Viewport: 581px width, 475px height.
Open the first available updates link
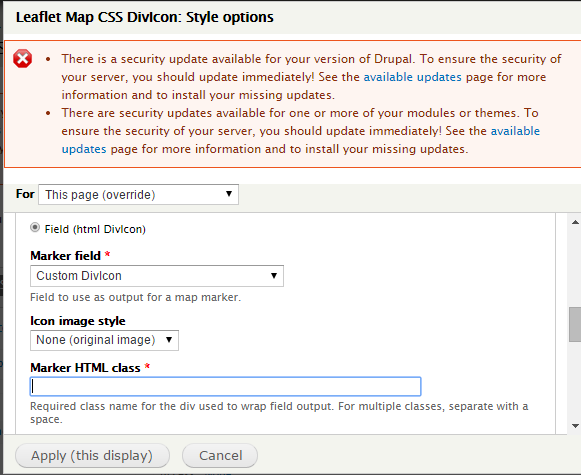point(412,77)
